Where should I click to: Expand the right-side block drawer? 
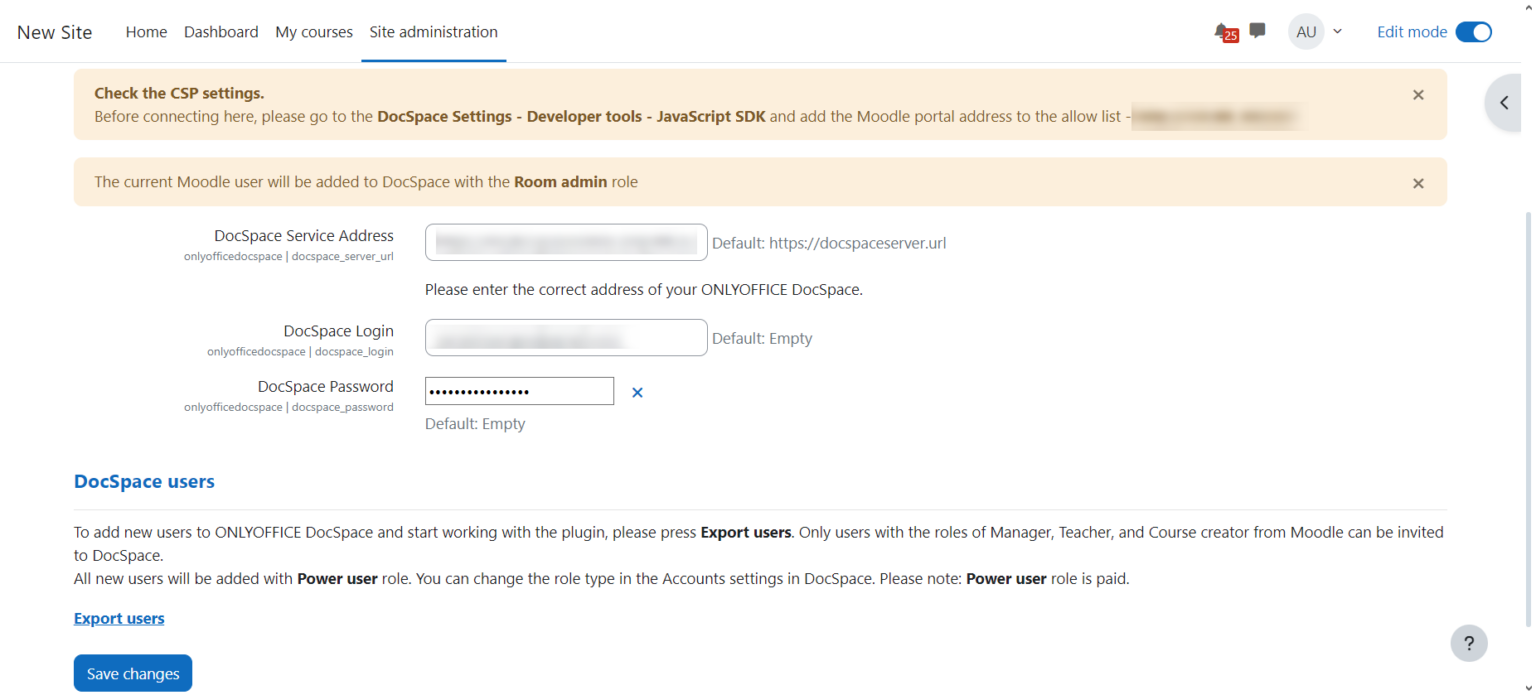pos(1506,102)
